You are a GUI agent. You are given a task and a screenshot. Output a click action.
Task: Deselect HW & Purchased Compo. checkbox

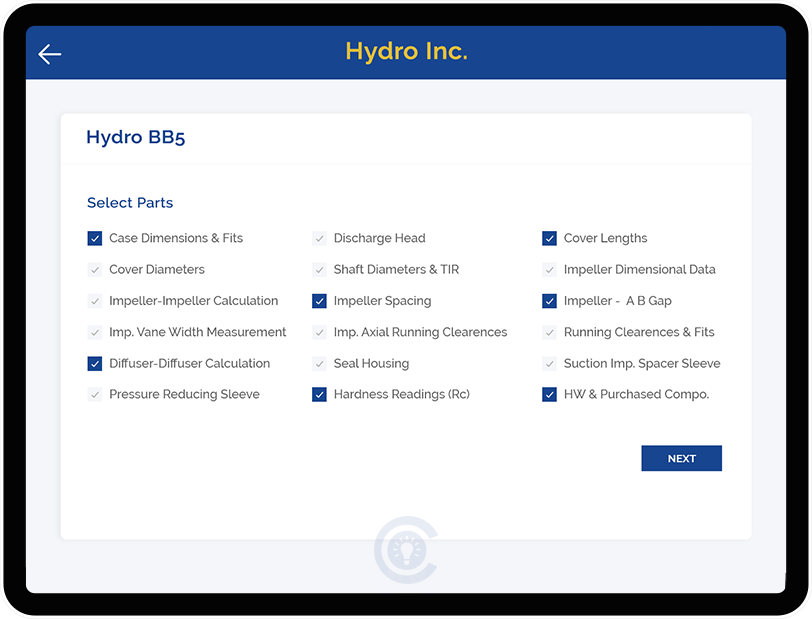coord(549,395)
